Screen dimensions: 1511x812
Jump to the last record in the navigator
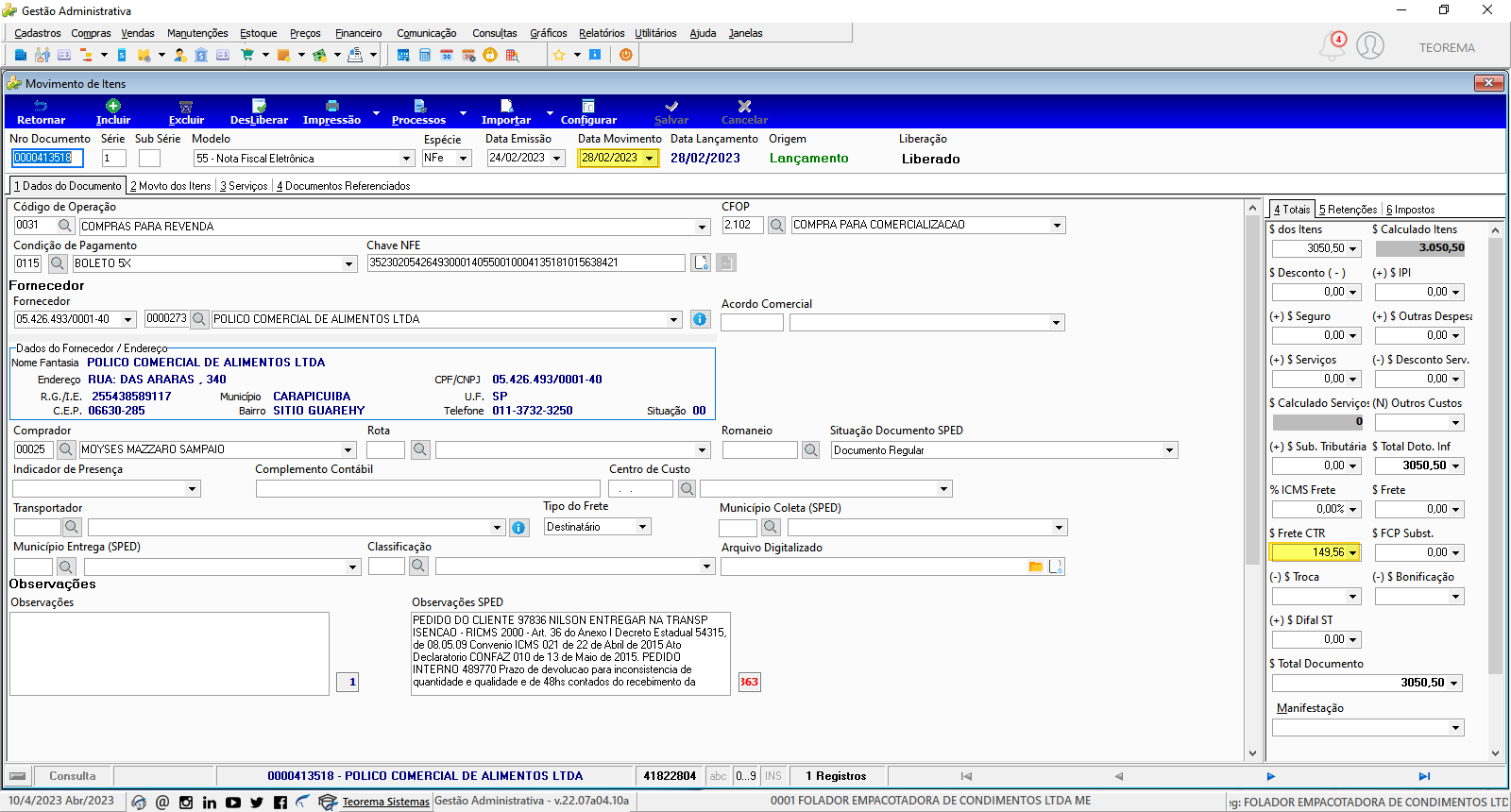pyautogui.click(x=1424, y=776)
